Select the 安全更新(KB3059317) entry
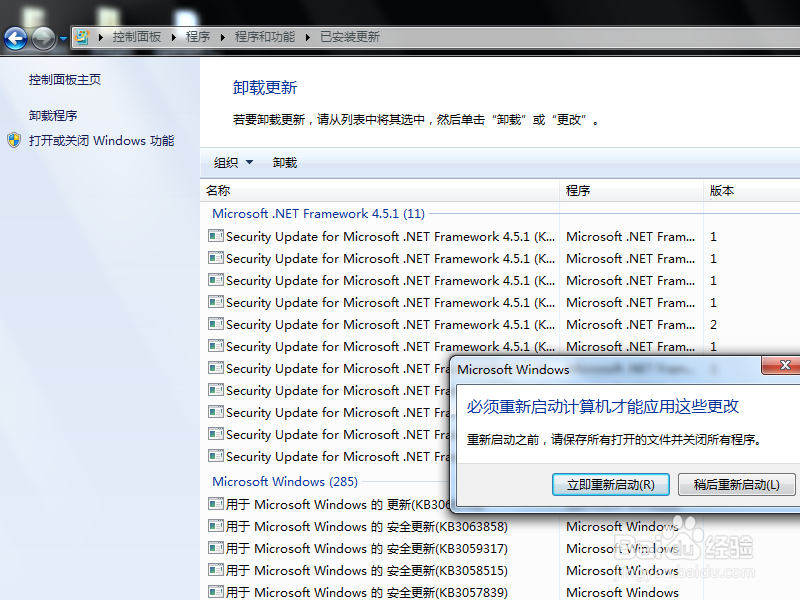The width and height of the screenshot is (800, 600). click(x=367, y=548)
